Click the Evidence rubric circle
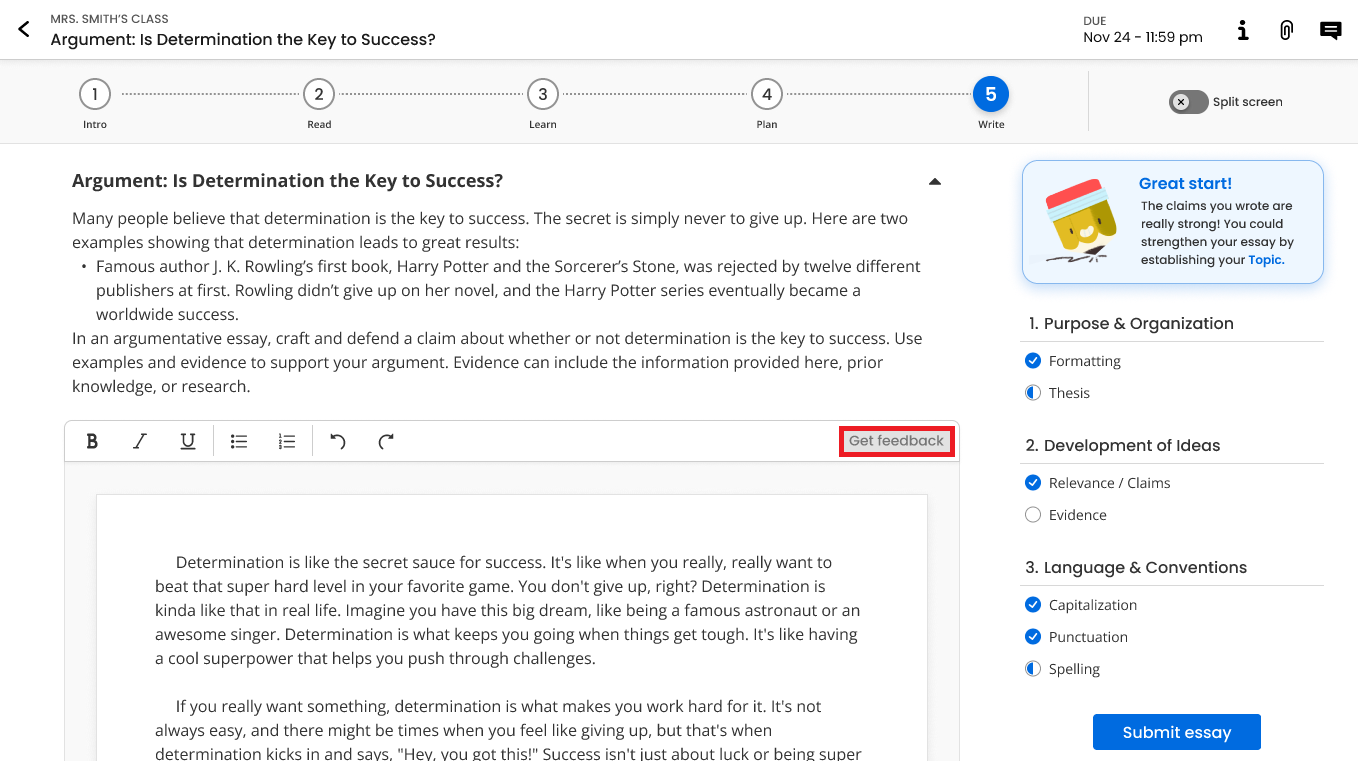 pyautogui.click(x=1033, y=515)
